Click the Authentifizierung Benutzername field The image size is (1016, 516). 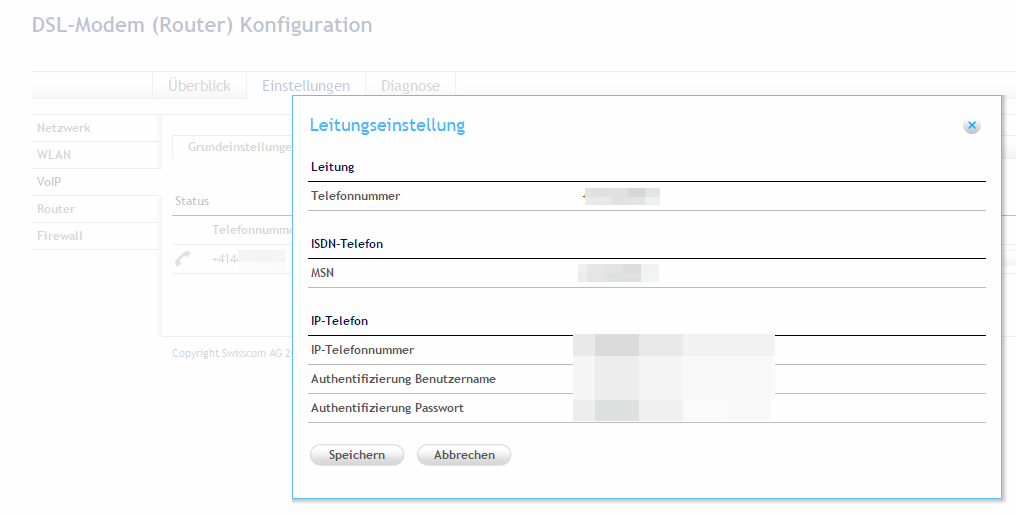[673, 379]
